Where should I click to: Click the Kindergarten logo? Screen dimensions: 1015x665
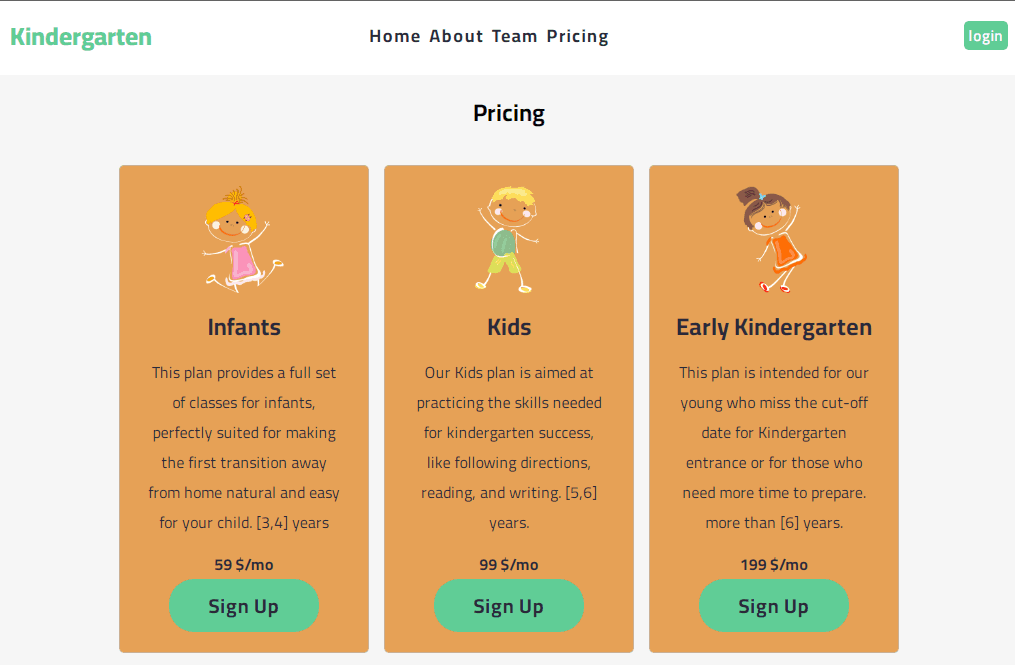80,36
